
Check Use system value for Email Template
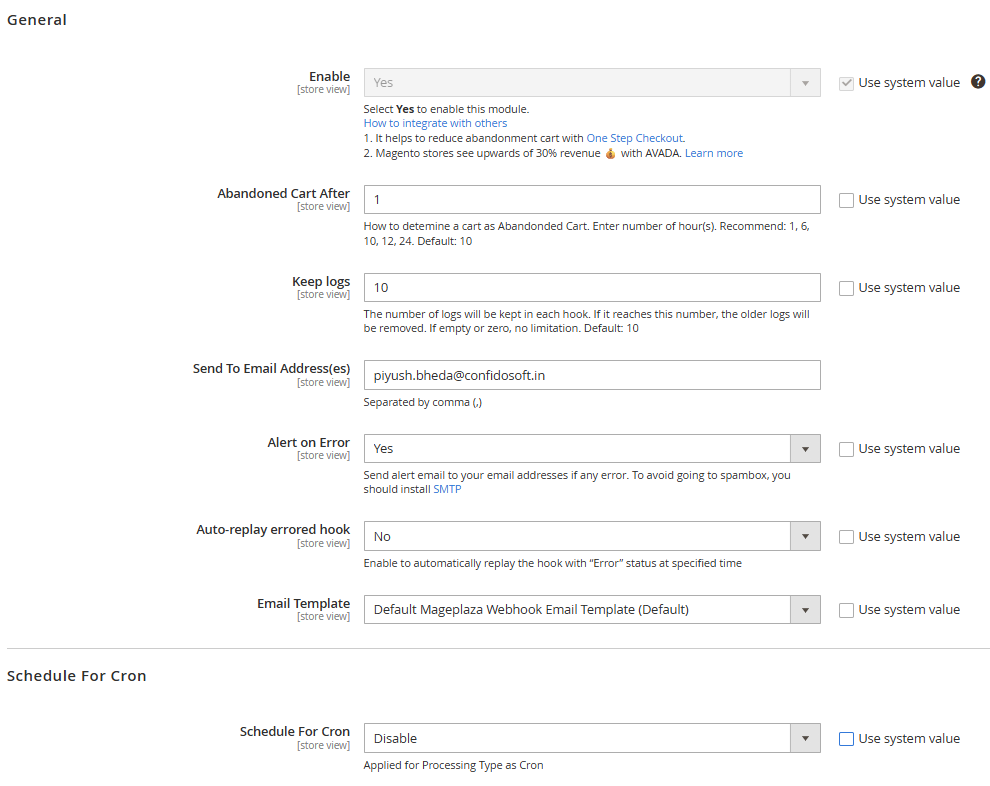tap(846, 610)
